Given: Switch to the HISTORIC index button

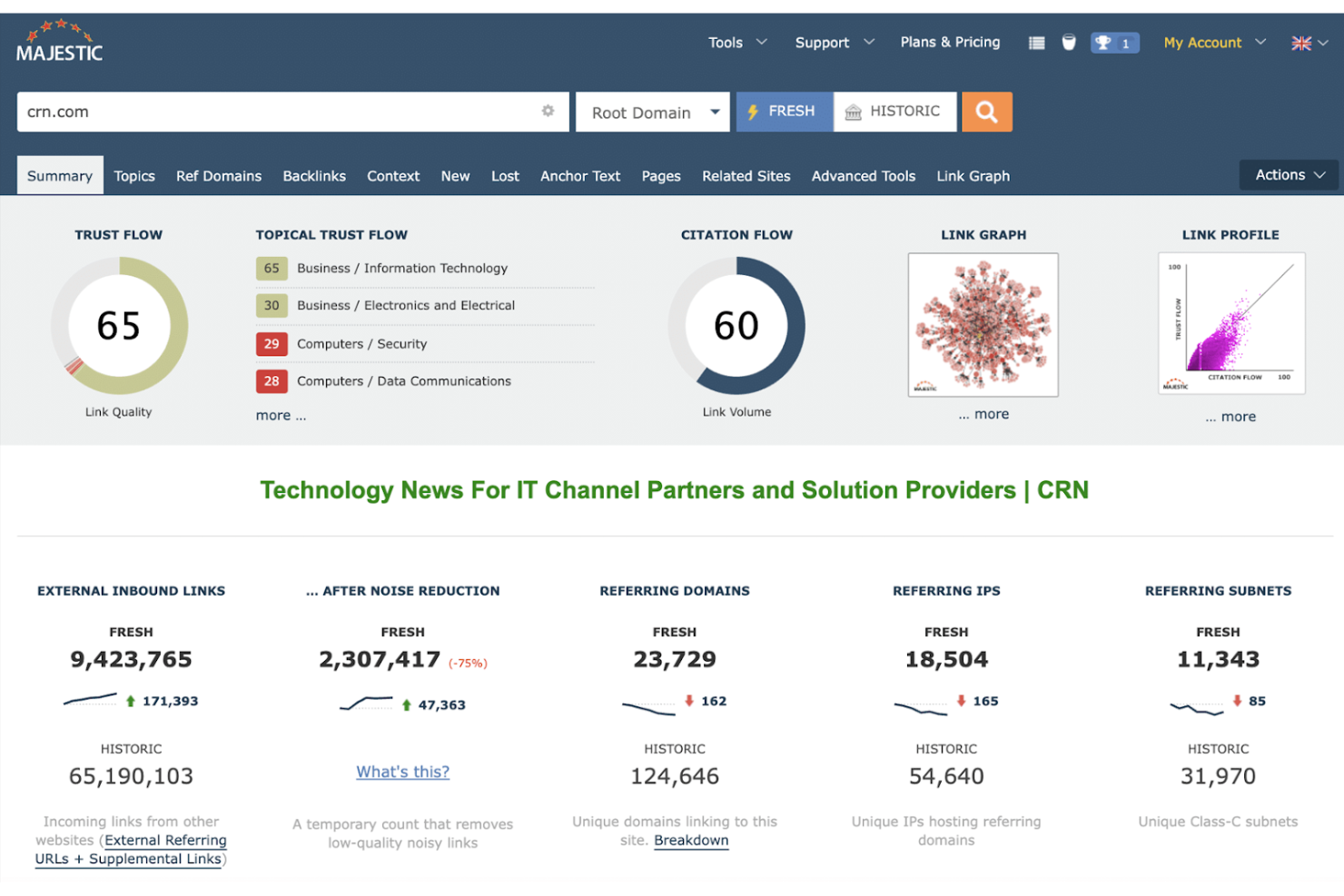Looking at the screenshot, I should click(x=894, y=112).
